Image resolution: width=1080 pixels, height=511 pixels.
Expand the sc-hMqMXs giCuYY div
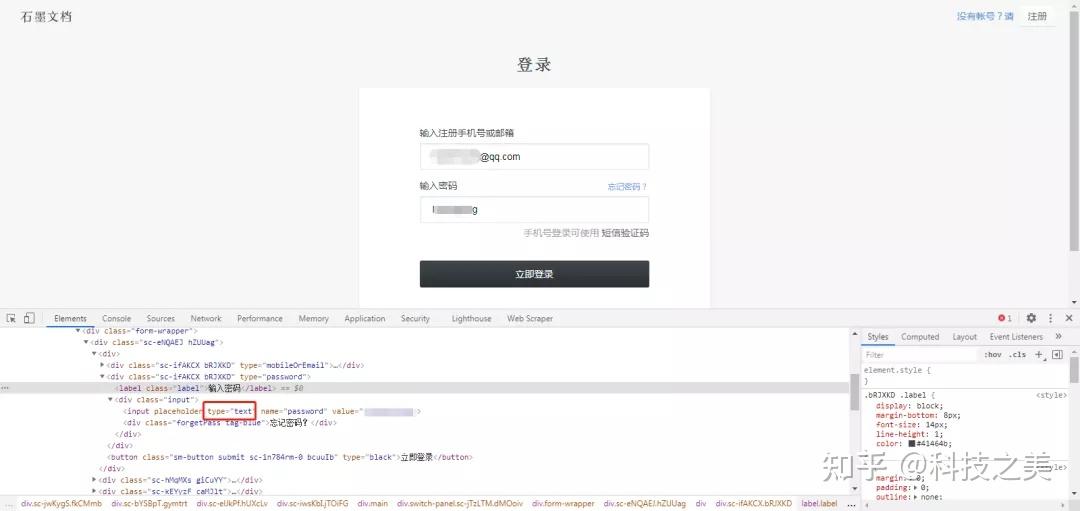94,480
